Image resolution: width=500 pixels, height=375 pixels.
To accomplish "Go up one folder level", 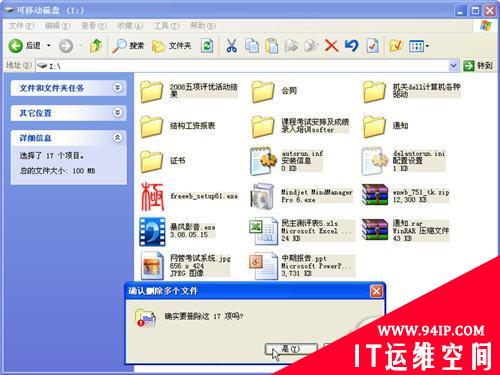I will tap(96, 46).
